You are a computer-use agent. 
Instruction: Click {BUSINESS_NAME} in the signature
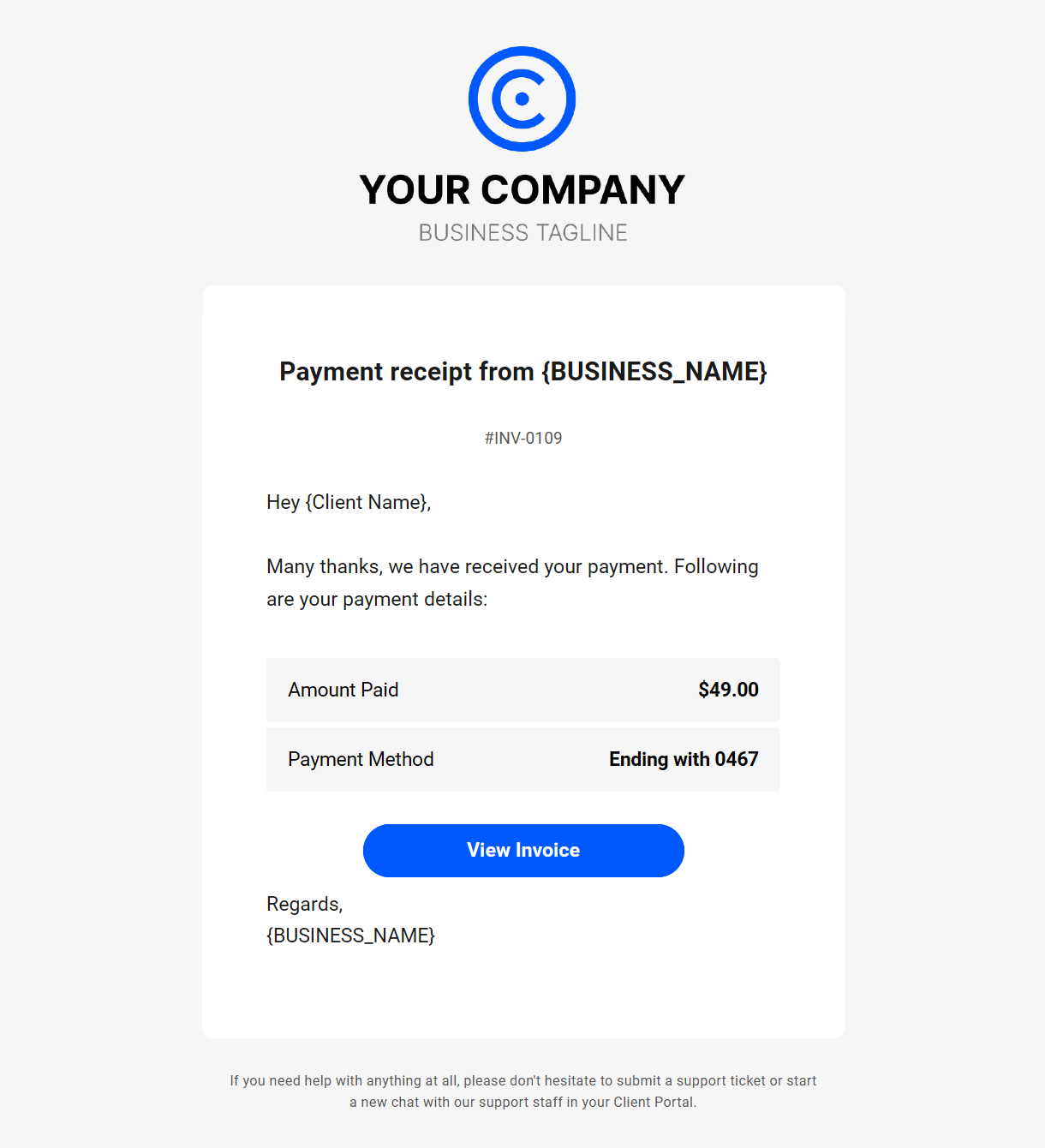(350, 936)
